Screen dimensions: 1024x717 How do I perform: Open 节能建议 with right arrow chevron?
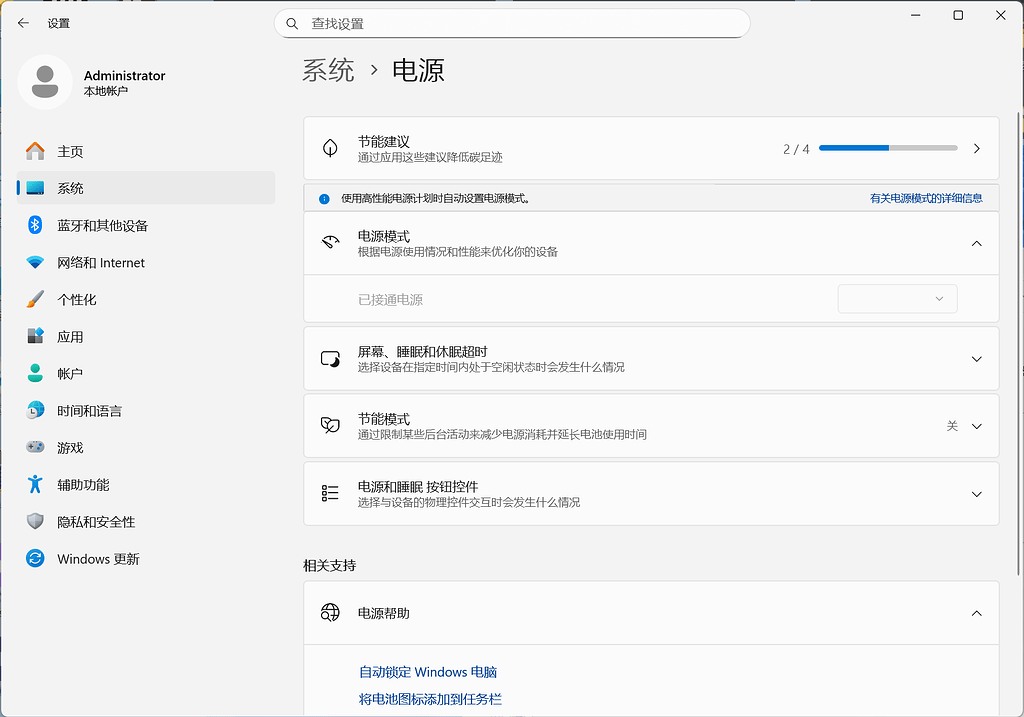click(x=976, y=149)
